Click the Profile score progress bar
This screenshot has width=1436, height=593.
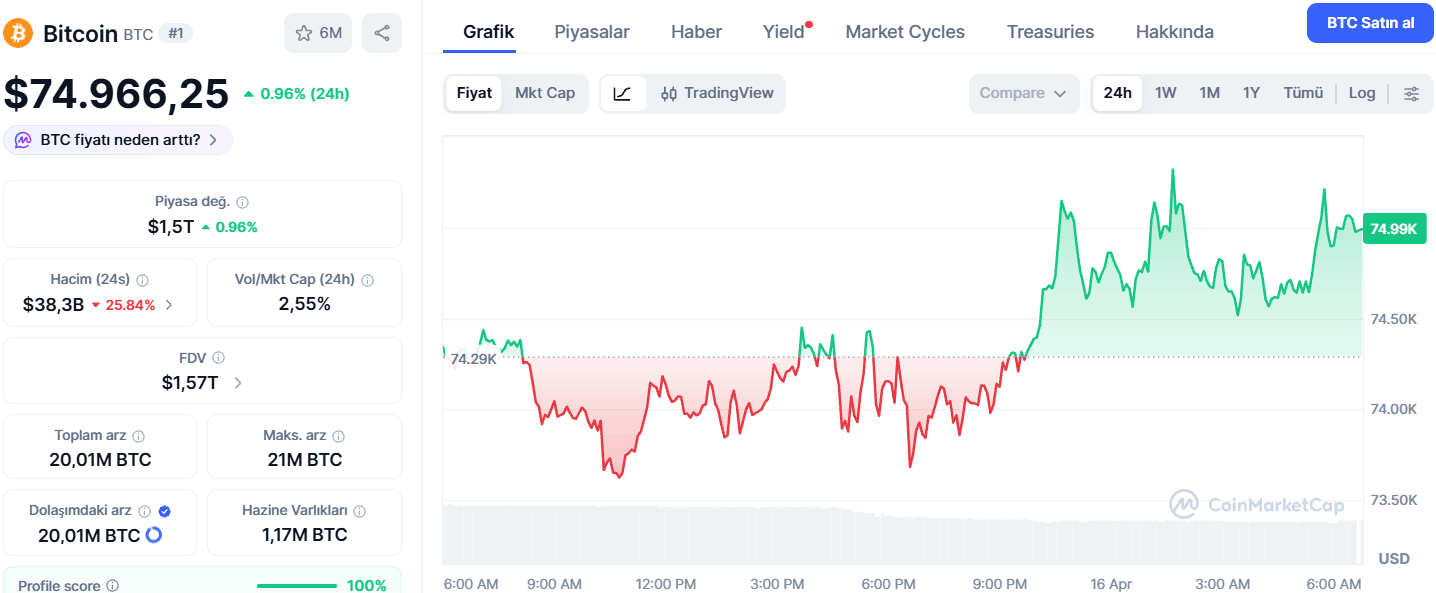(x=296, y=586)
